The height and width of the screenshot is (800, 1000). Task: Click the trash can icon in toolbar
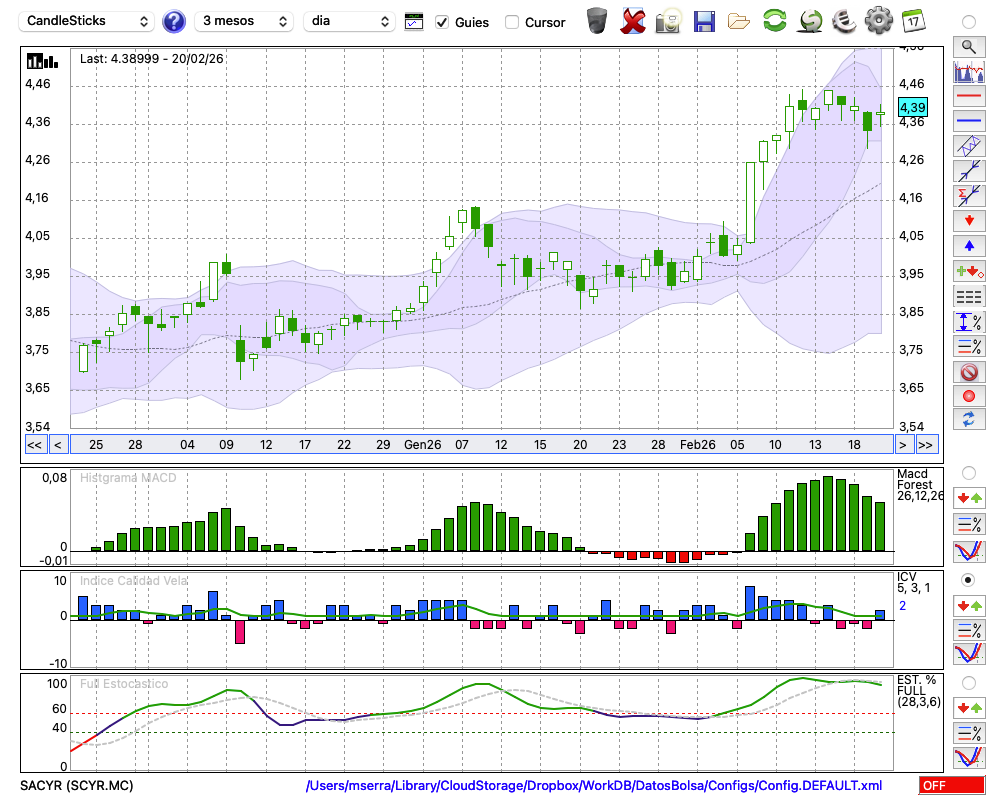click(597, 21)
